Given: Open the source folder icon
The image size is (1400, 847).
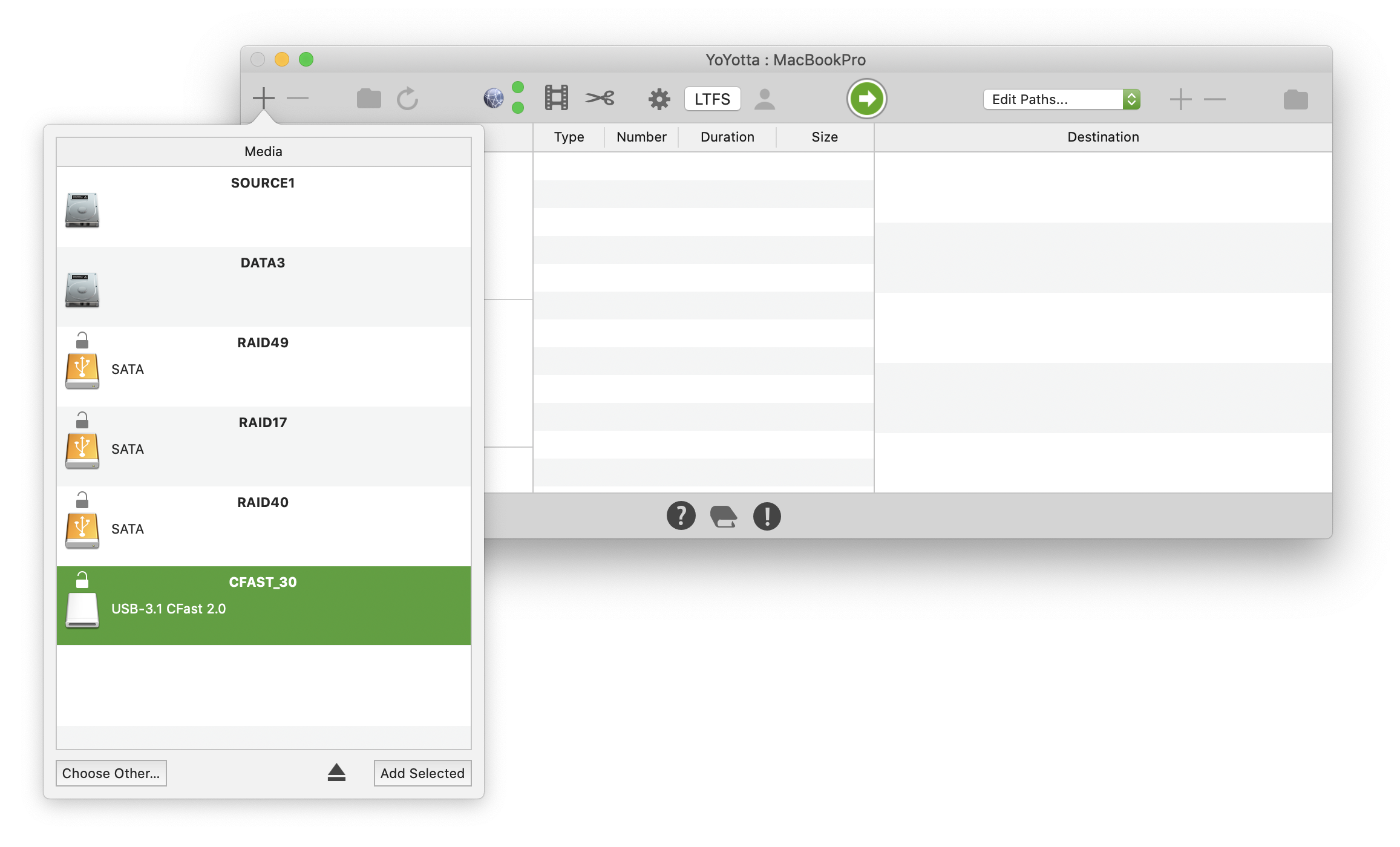Looking at the screenshot, I should pyautogui.click(x=368, y=99).
